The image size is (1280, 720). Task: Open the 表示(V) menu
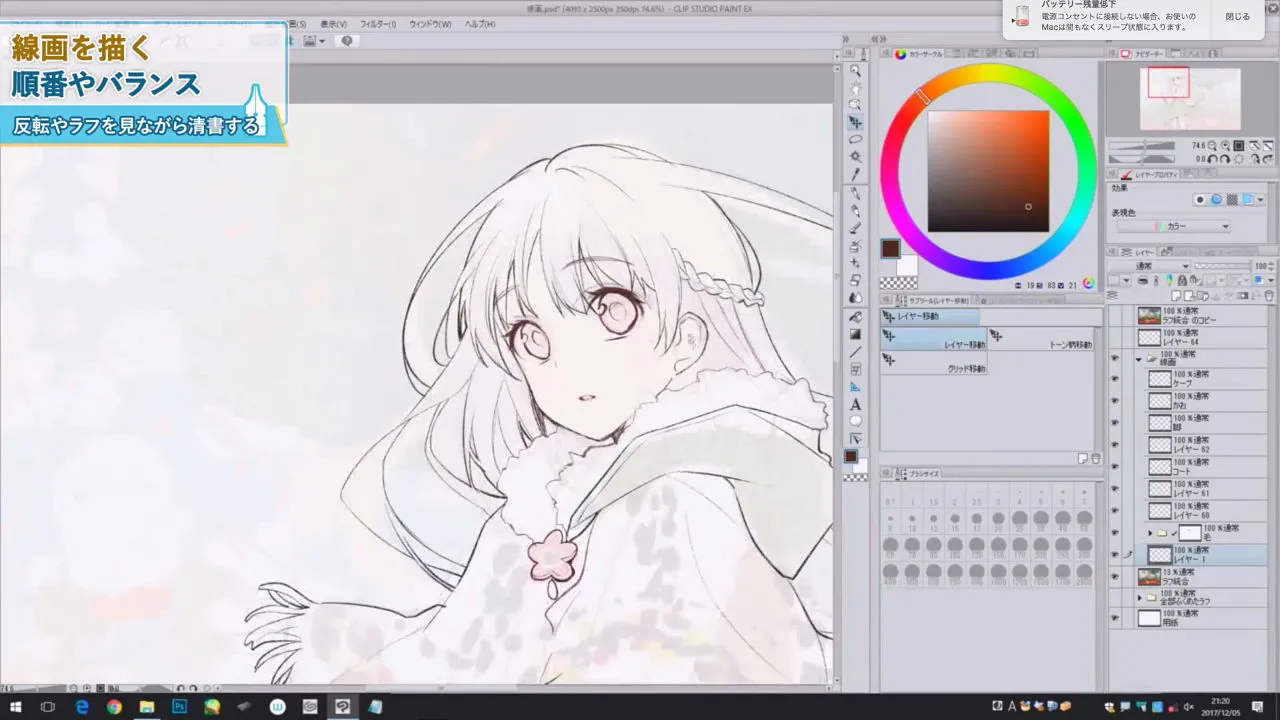click(x=334, y=24)
